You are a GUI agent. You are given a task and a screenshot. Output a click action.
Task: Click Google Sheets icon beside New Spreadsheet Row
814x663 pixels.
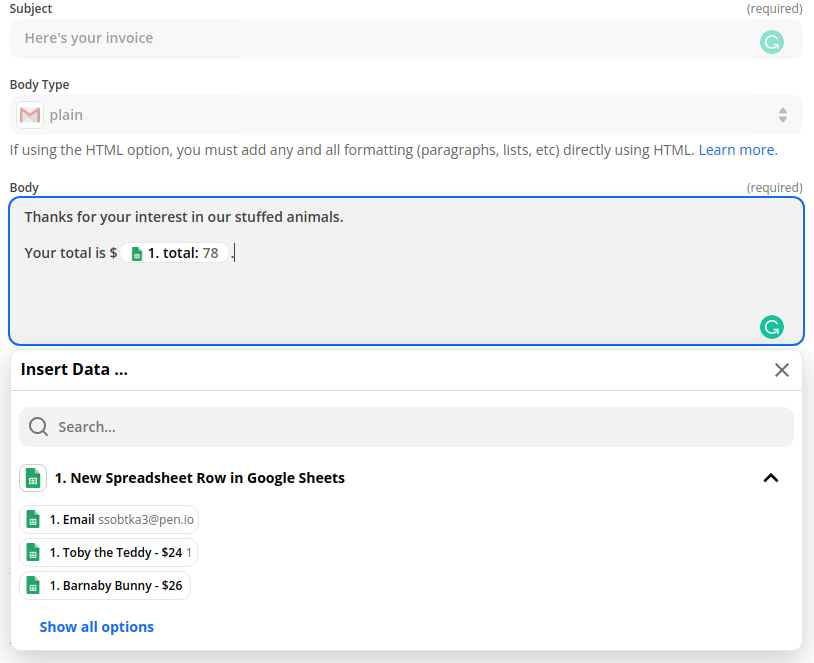[x=33, y=478]
